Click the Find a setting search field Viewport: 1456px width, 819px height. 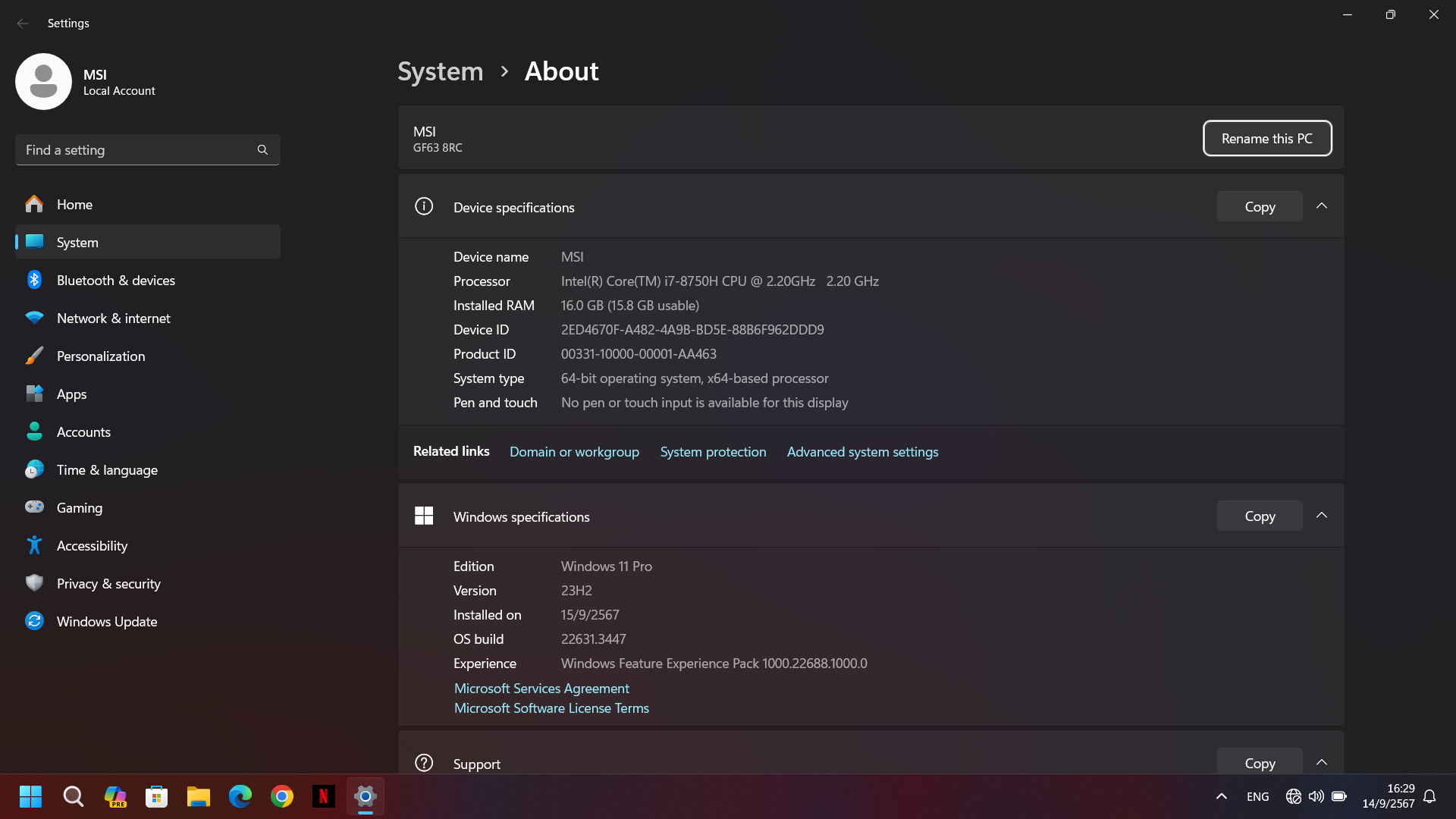(x=136, y=150)
